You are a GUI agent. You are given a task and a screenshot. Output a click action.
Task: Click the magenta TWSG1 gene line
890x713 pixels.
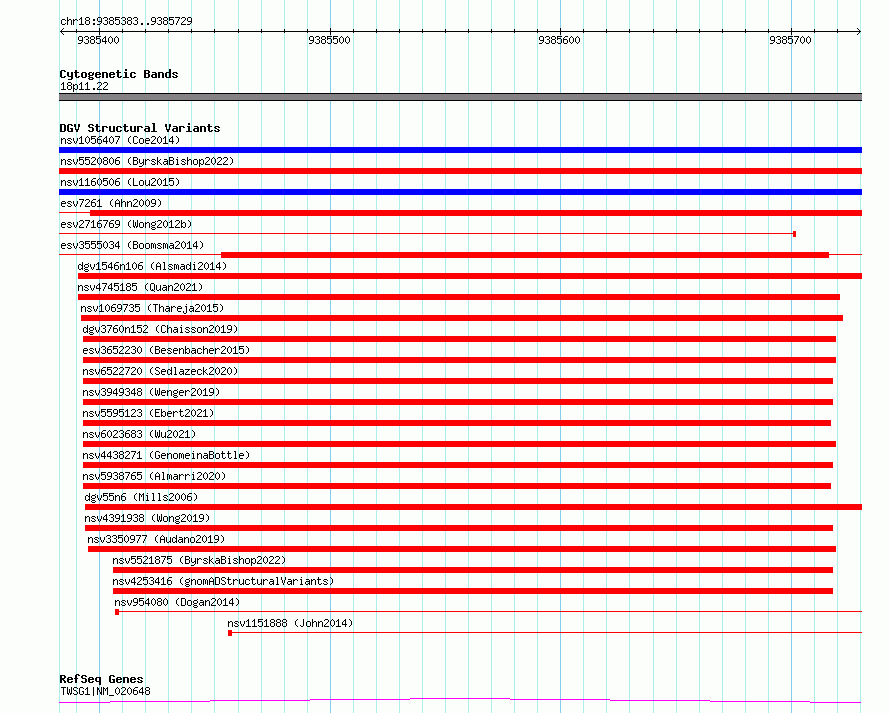pos(460,701)
